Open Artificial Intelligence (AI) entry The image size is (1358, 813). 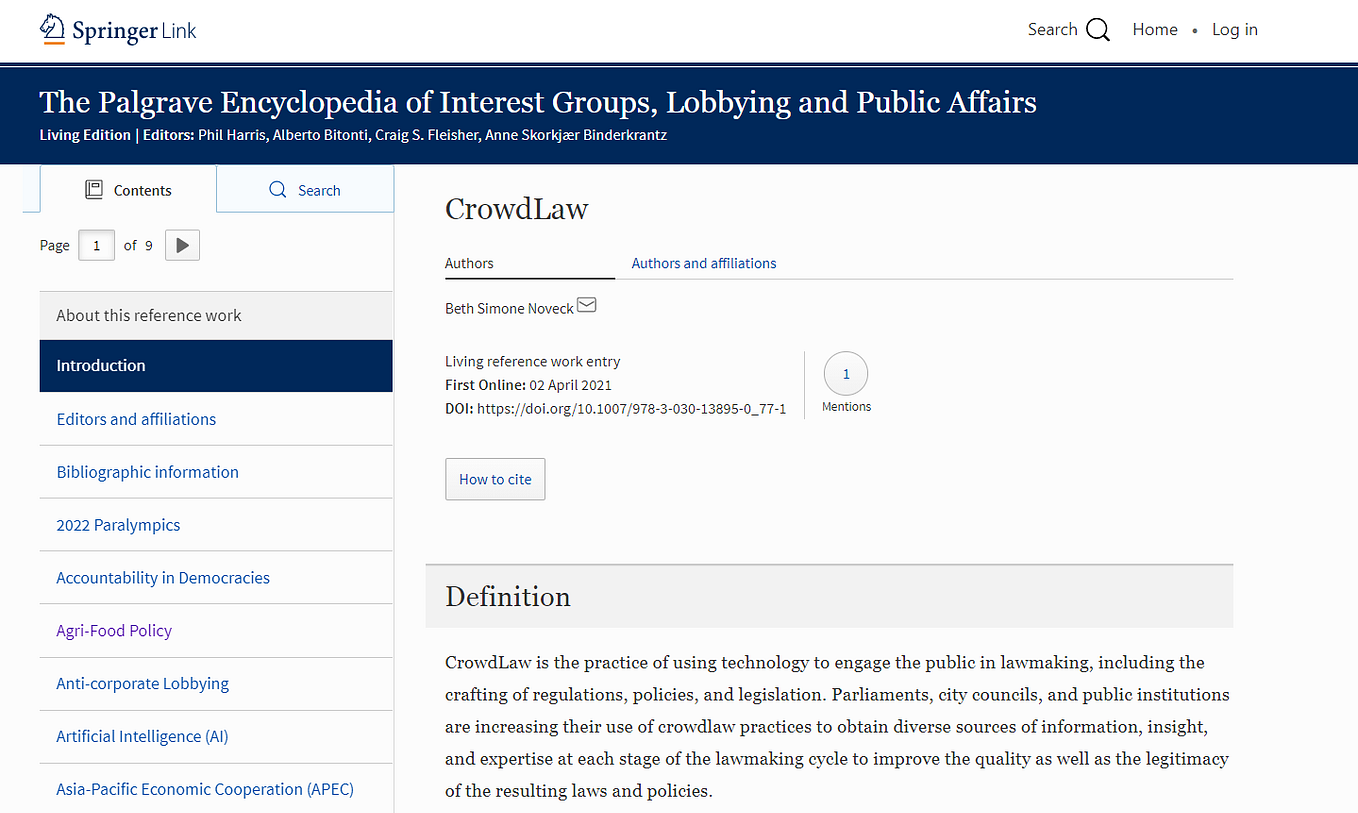[x=216, y=736]
